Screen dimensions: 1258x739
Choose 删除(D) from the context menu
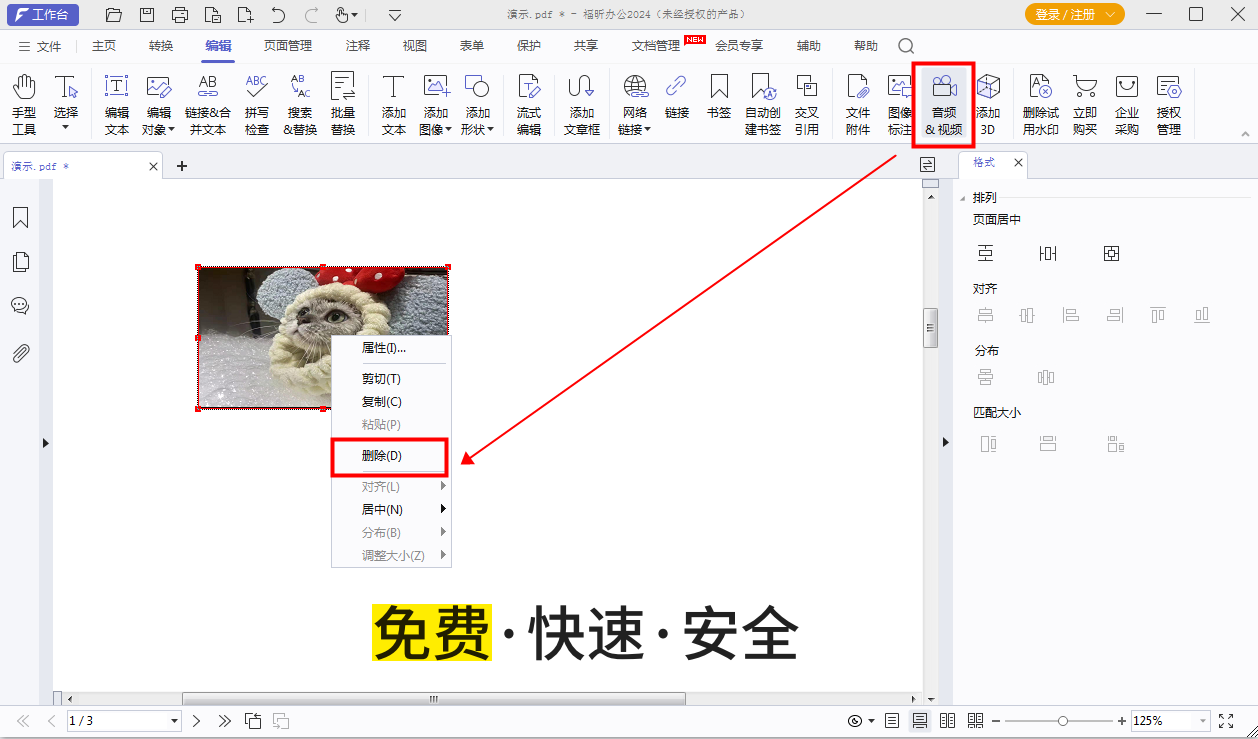[382, 456]
